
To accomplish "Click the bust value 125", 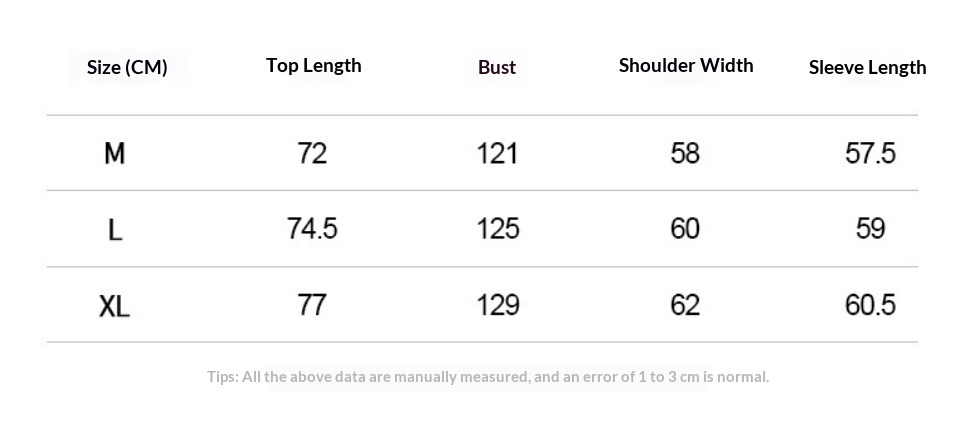I will [x=497, y=229].
